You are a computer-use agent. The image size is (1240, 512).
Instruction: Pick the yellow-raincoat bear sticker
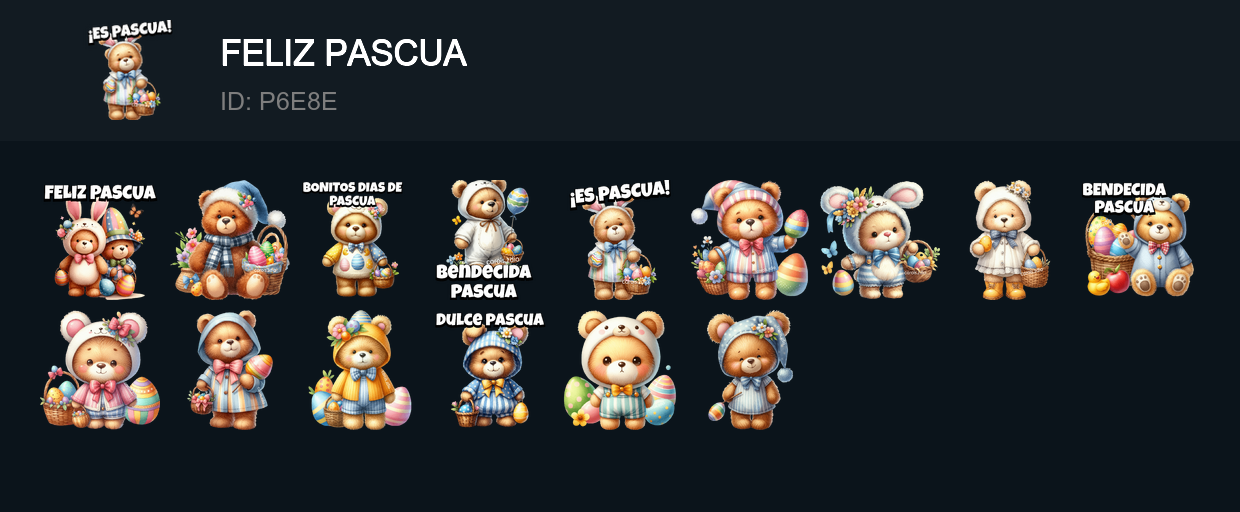tap(360, 370)
